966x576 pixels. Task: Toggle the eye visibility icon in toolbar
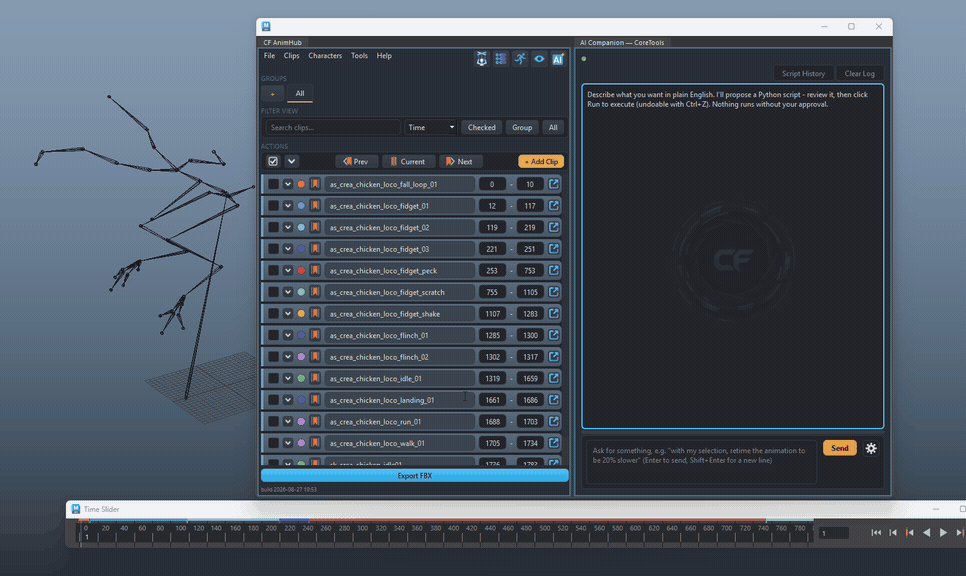539,59
